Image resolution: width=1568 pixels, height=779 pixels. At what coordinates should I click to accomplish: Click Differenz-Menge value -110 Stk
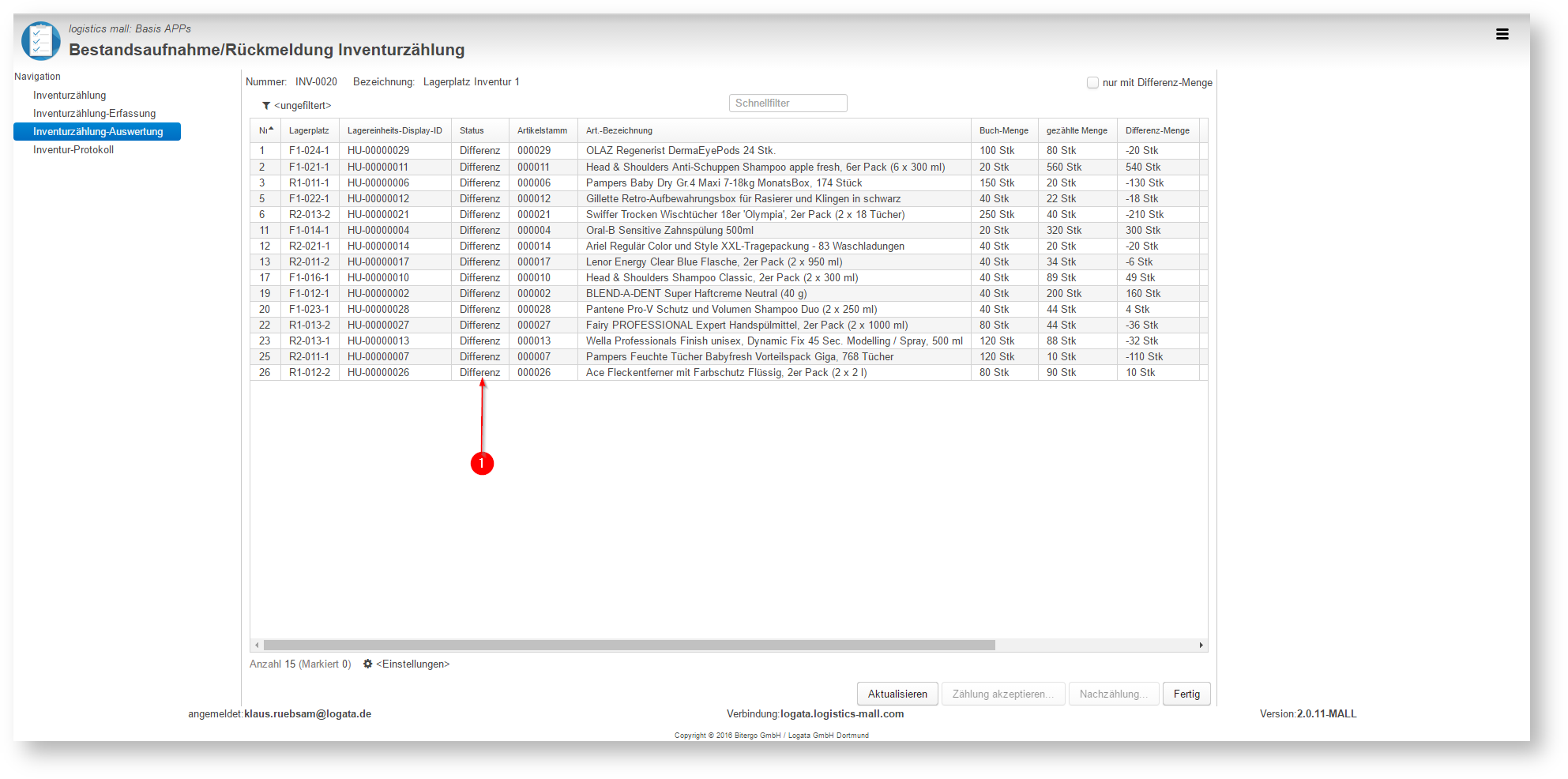point(1145,357)
